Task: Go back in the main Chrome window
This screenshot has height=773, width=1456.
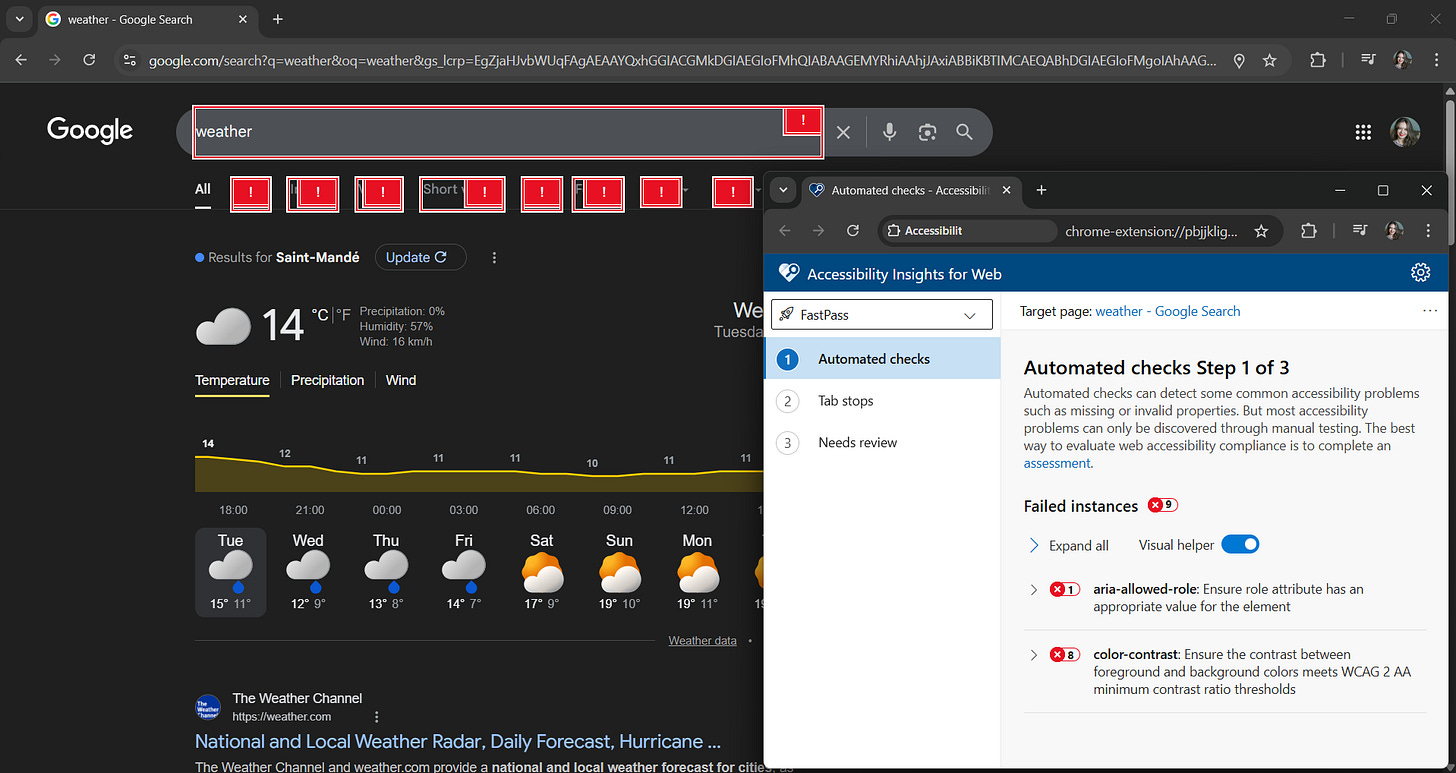Action: [21, 60]
